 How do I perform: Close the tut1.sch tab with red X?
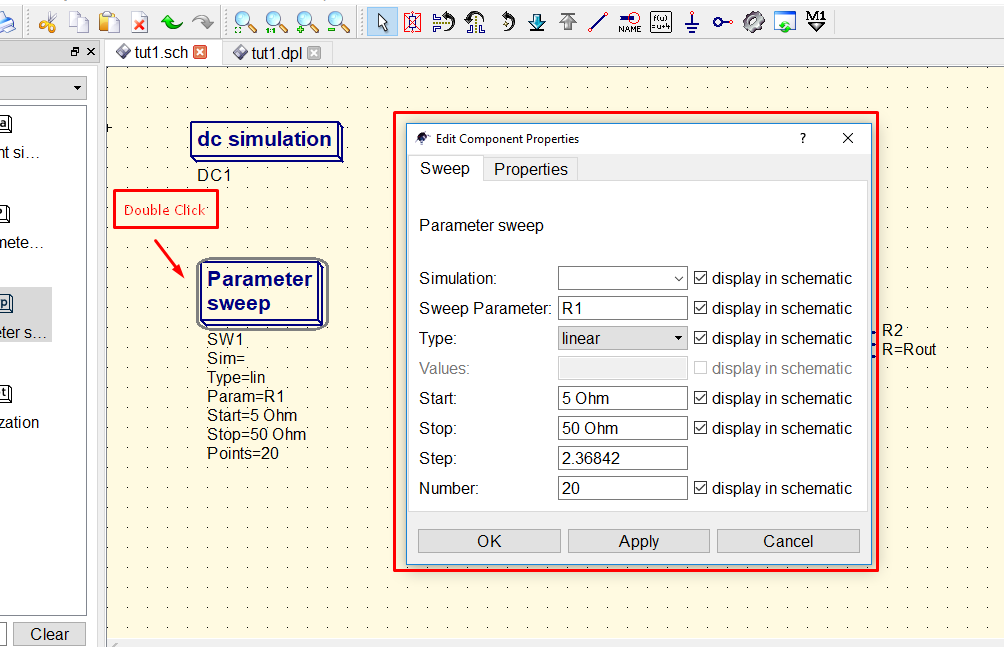[200, 53]
